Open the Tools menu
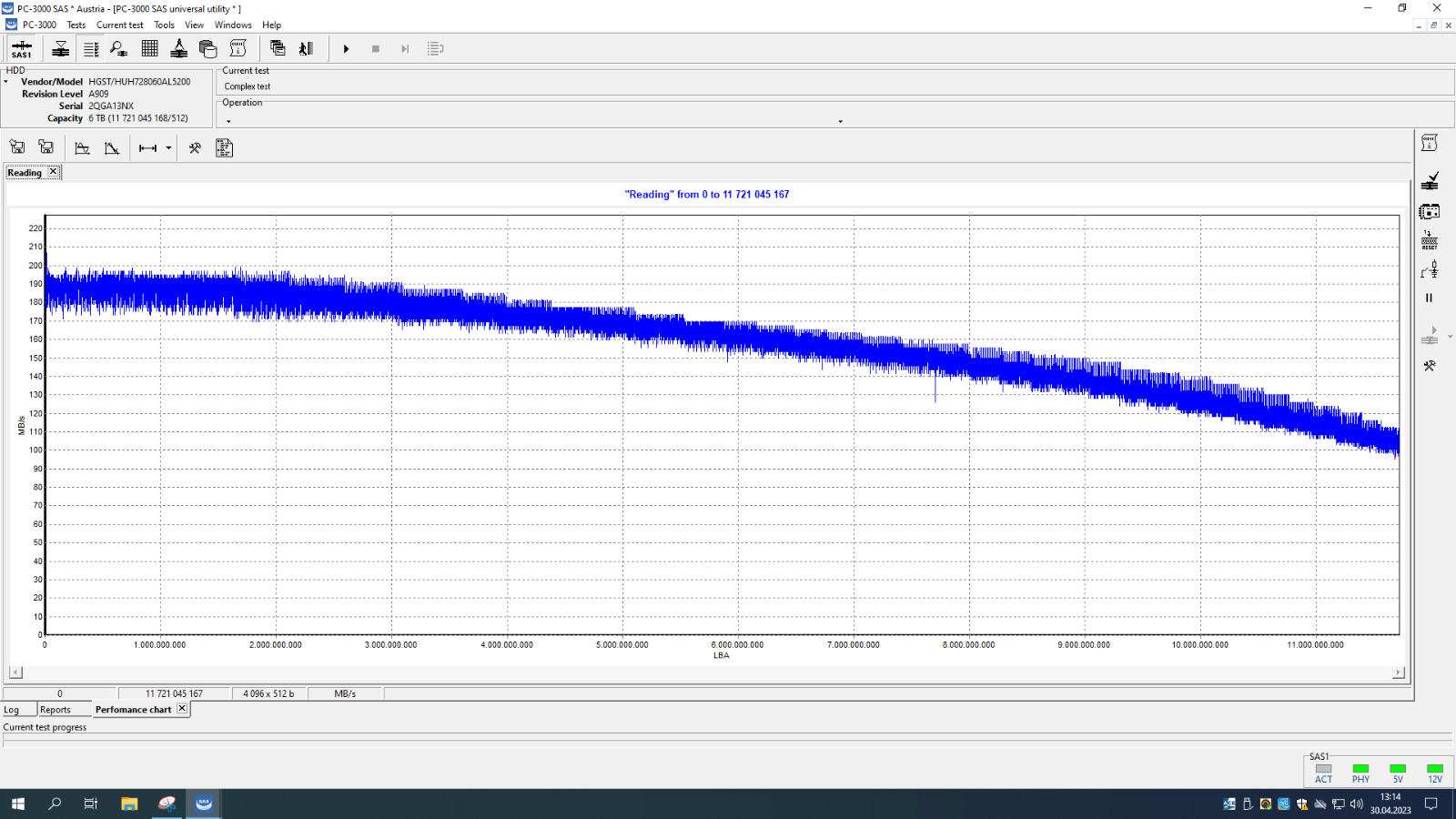 click(x=164, y=25)
